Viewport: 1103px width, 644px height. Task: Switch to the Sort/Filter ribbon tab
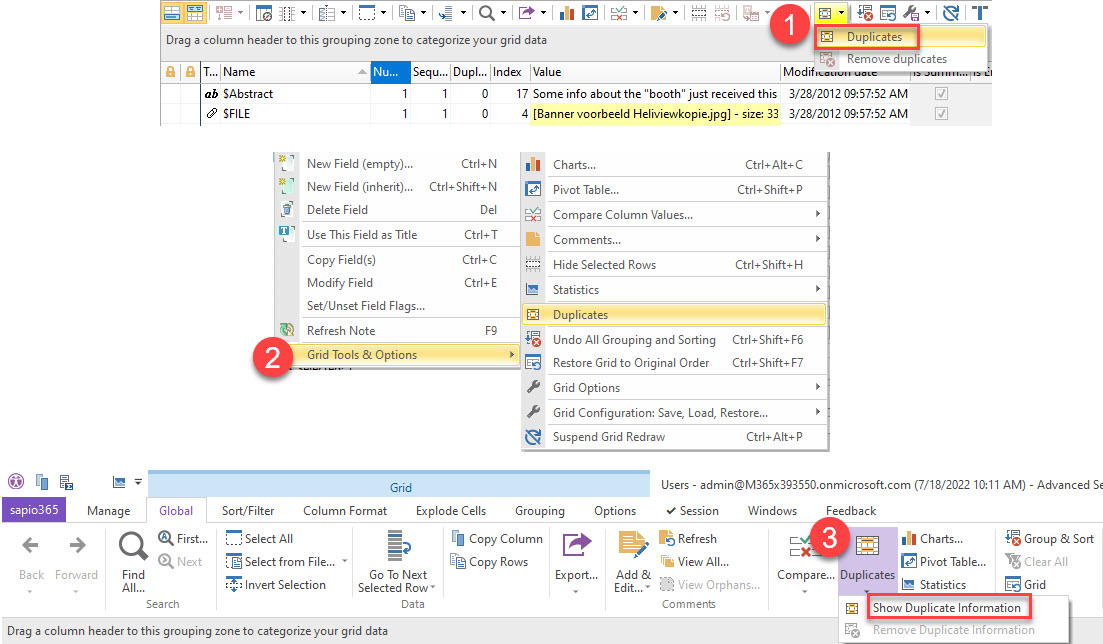(x=247, y=510)
